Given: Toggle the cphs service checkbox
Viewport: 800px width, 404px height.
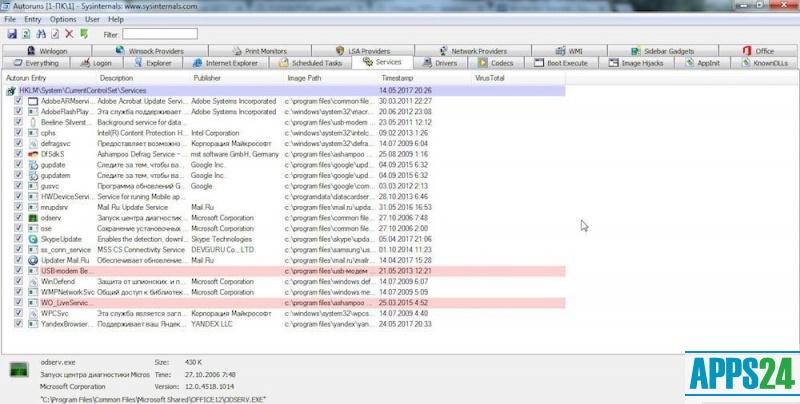Looking at the screenshot, I should [19, 133].
